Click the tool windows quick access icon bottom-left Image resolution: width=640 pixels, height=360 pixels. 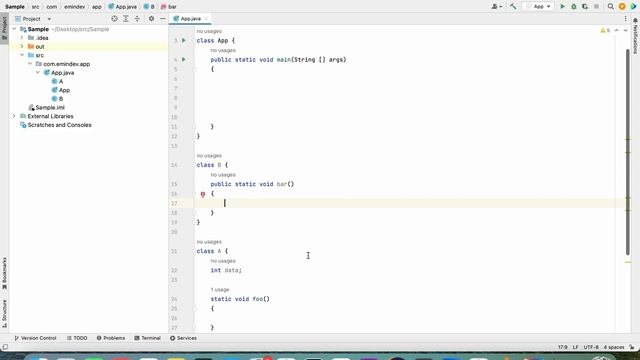[5, 347]
